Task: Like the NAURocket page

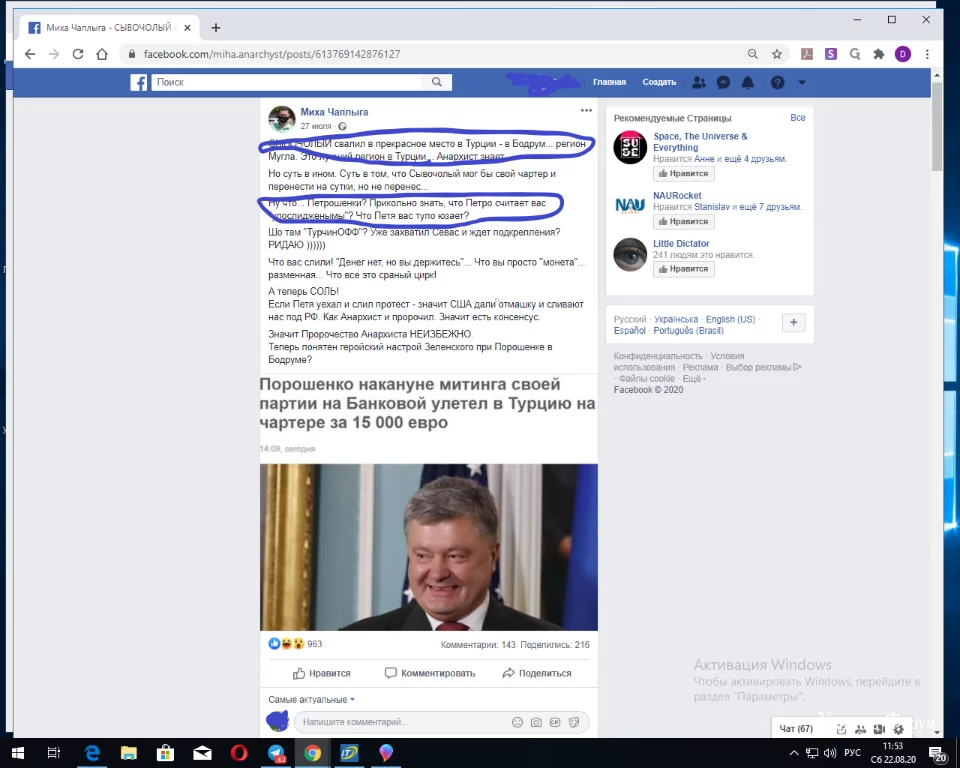Action: (683, 221)
